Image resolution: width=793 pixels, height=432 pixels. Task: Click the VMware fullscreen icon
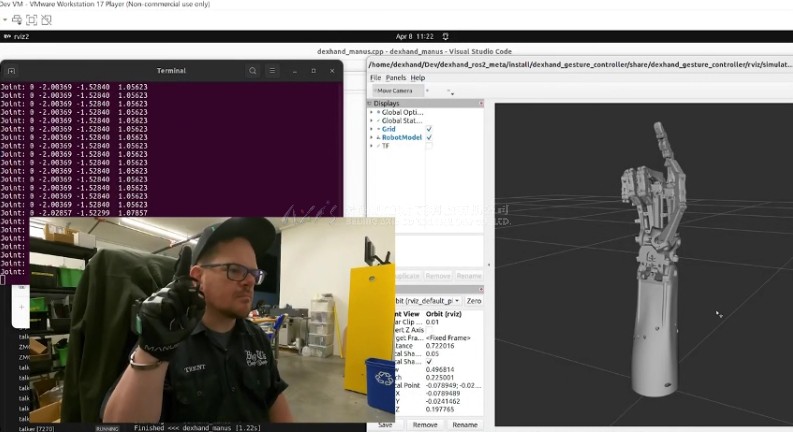pos(32,19)
